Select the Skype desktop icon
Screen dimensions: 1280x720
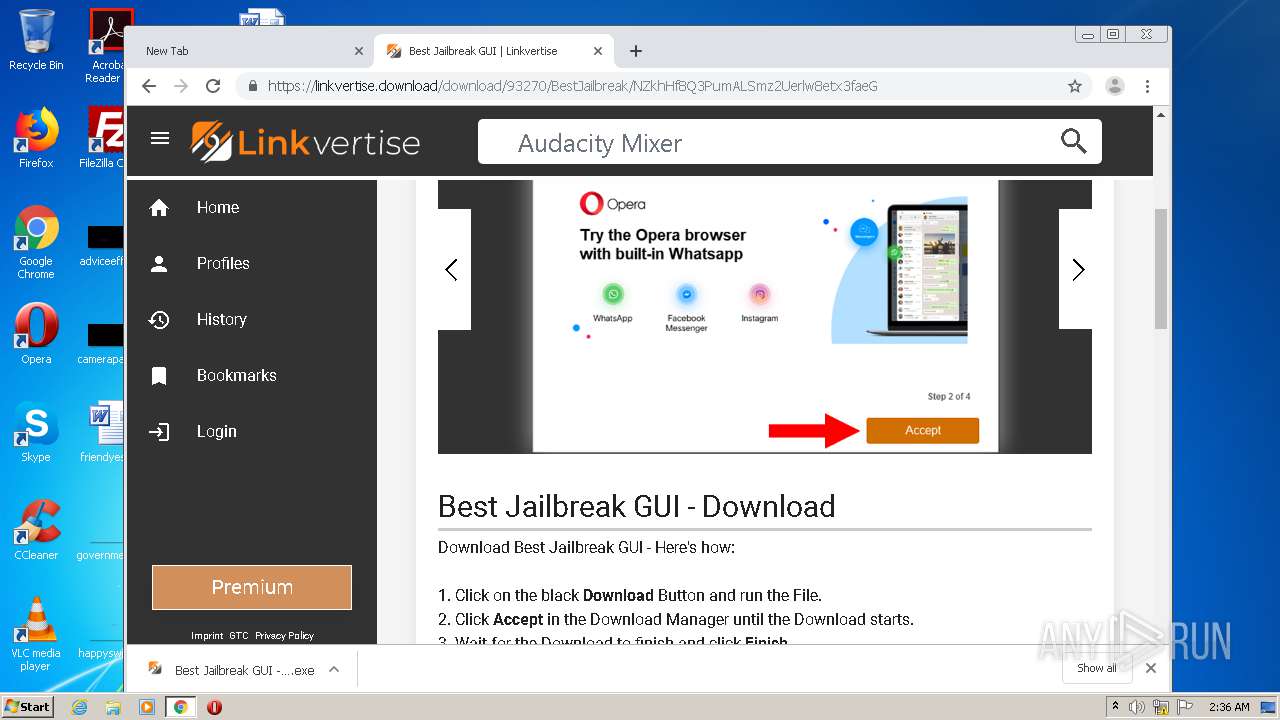pos(36,431)
